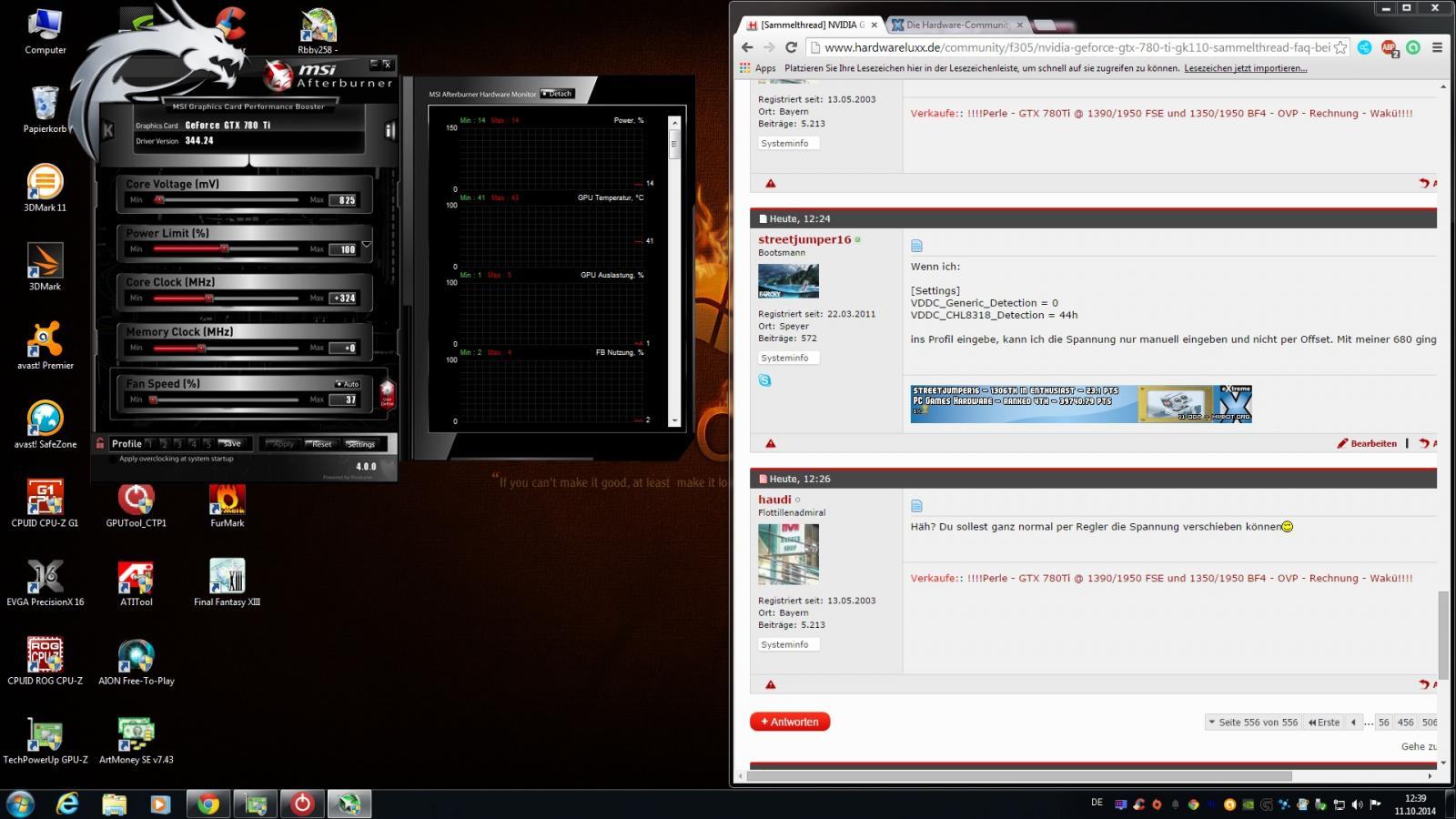
Task: Open the Apps bookmarks shortcut
Action: [758, 68]
